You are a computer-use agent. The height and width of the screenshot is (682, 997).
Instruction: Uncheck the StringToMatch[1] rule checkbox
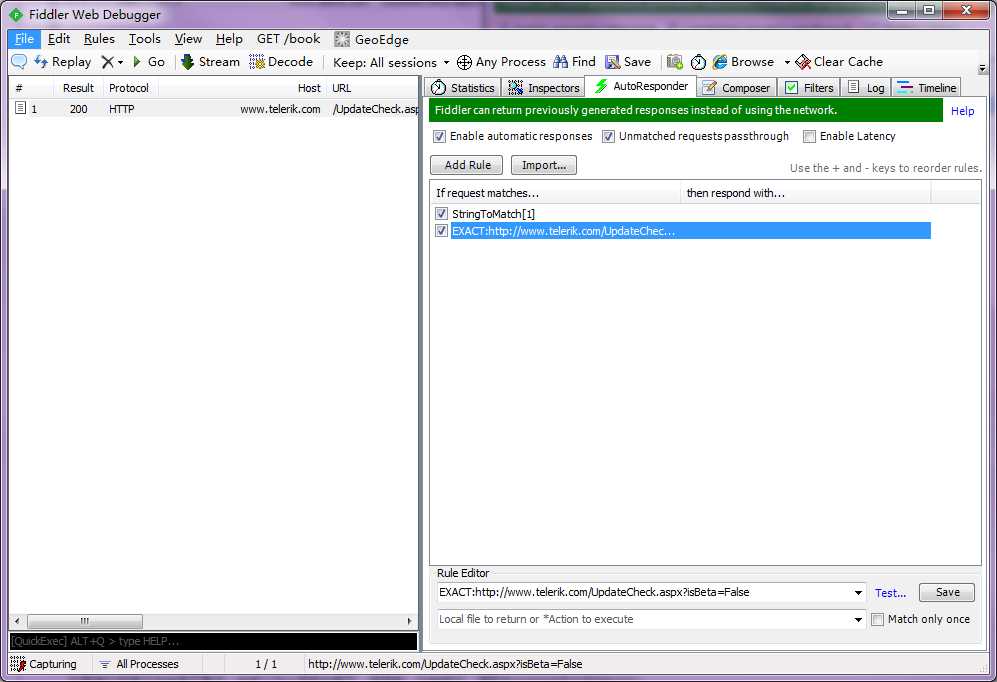[441, 213]
